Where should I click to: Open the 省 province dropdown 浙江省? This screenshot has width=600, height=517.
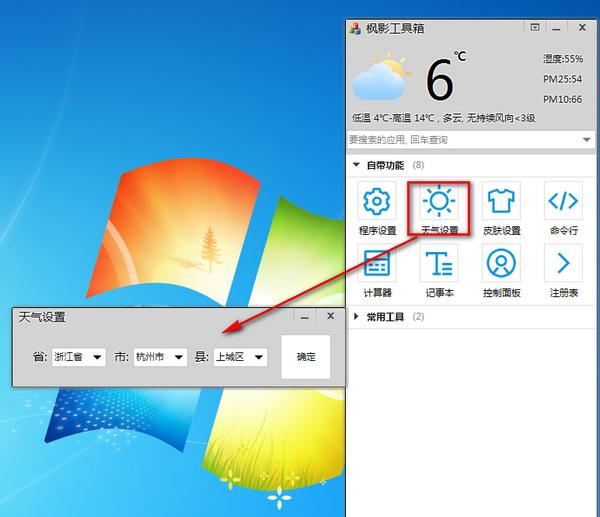(x=78, y=357)
